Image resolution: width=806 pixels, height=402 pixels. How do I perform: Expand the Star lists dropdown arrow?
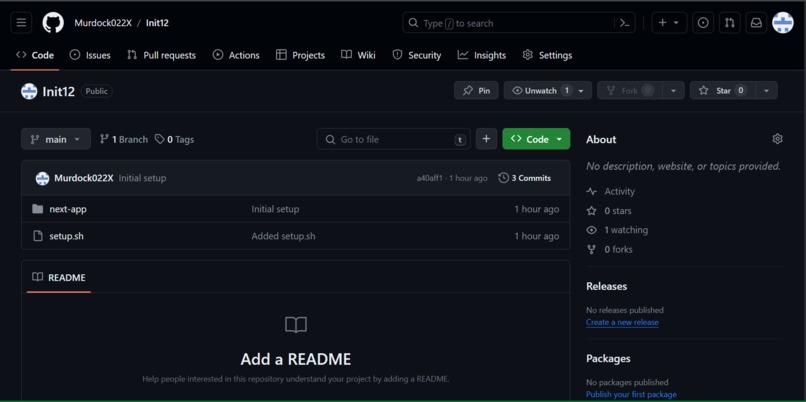pos(766,90)
